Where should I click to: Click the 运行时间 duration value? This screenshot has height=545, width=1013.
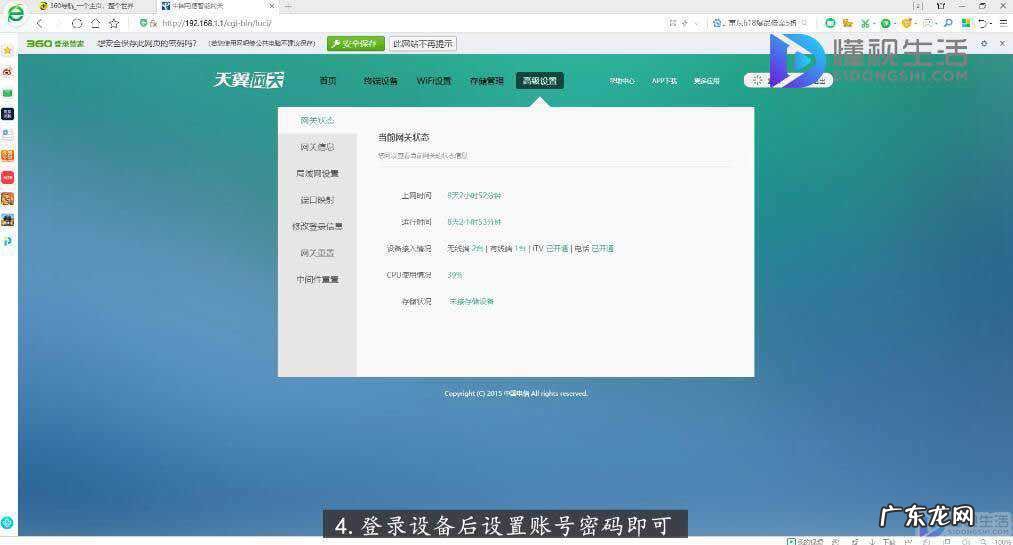coord(474,221)
